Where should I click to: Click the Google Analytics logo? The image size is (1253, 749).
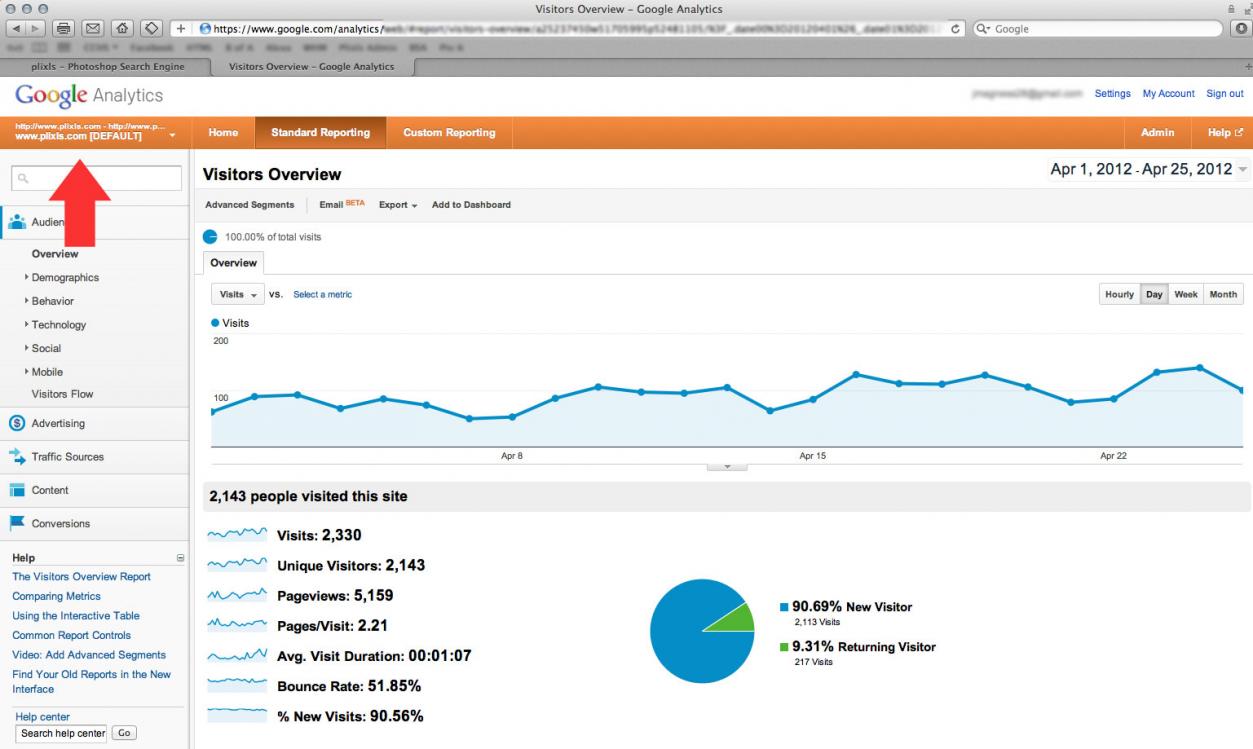click(89, 96)
